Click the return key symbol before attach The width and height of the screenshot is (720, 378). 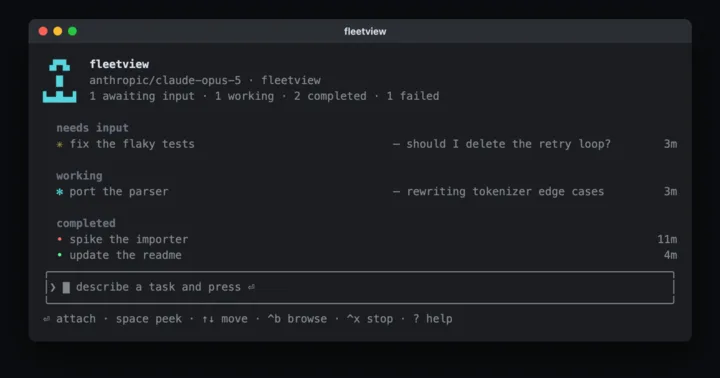pyautogui.click(x=46, y=319)
